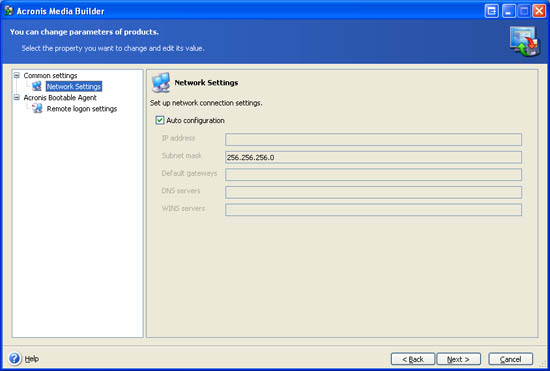
Task: Click the Network Settings panel header icon
Action: 161,82
